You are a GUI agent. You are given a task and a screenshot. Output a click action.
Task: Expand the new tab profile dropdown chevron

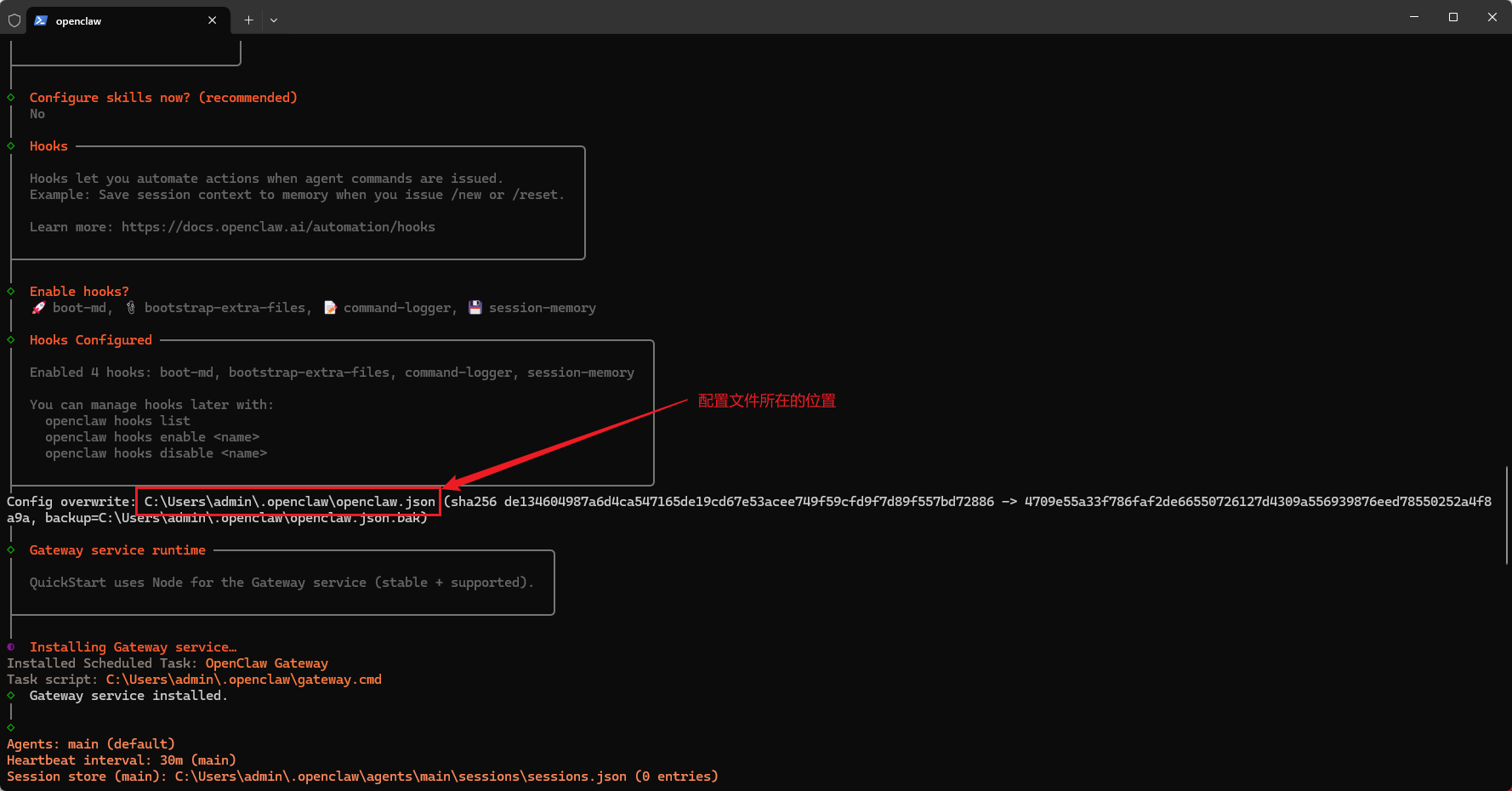[274, 20]
